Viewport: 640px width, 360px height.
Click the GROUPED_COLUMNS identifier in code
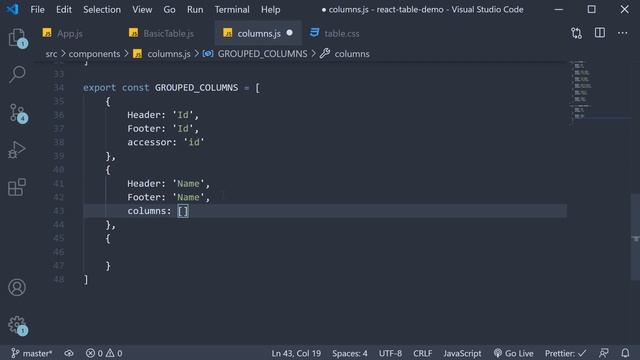[196, 88]
